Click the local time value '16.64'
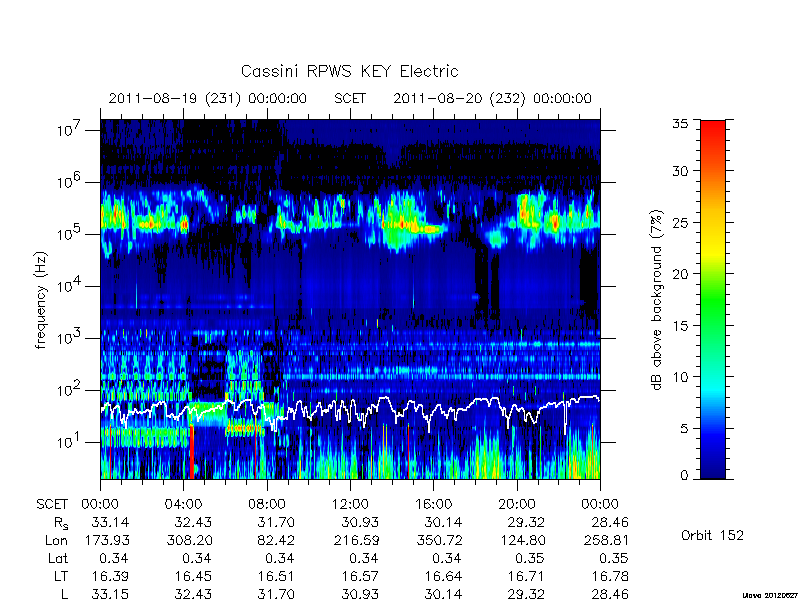This screenshot has height=600, width=800. 443,576
